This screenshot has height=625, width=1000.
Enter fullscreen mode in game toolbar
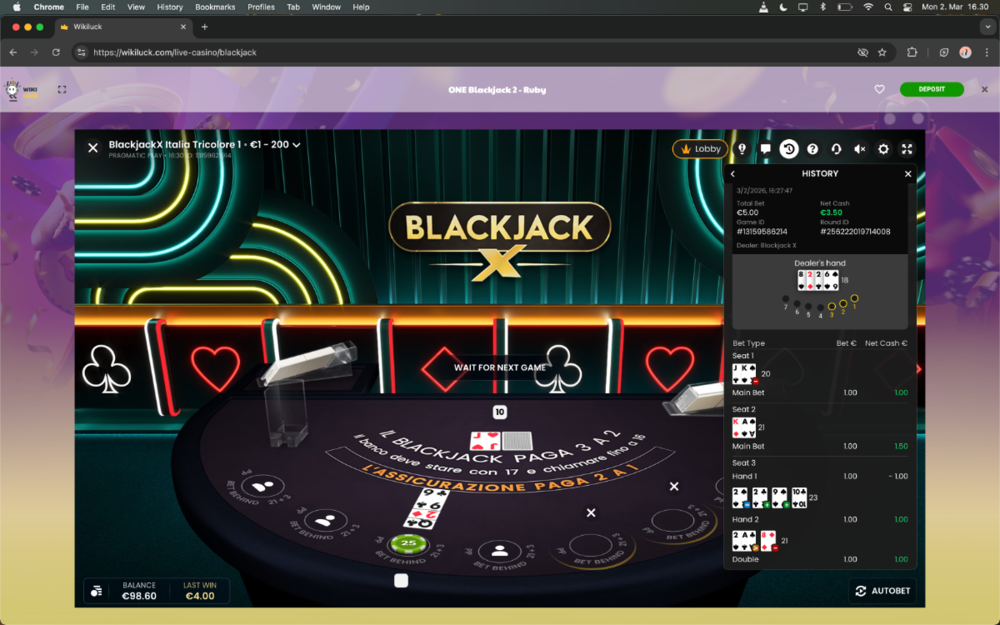[907, 149]
